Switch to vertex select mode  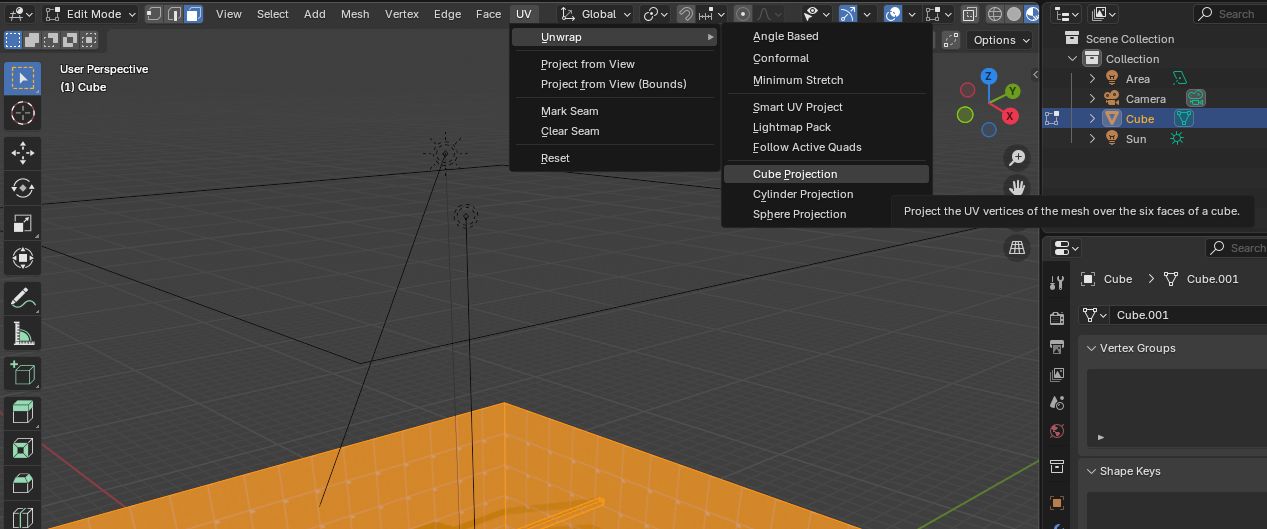pos(154,14)
